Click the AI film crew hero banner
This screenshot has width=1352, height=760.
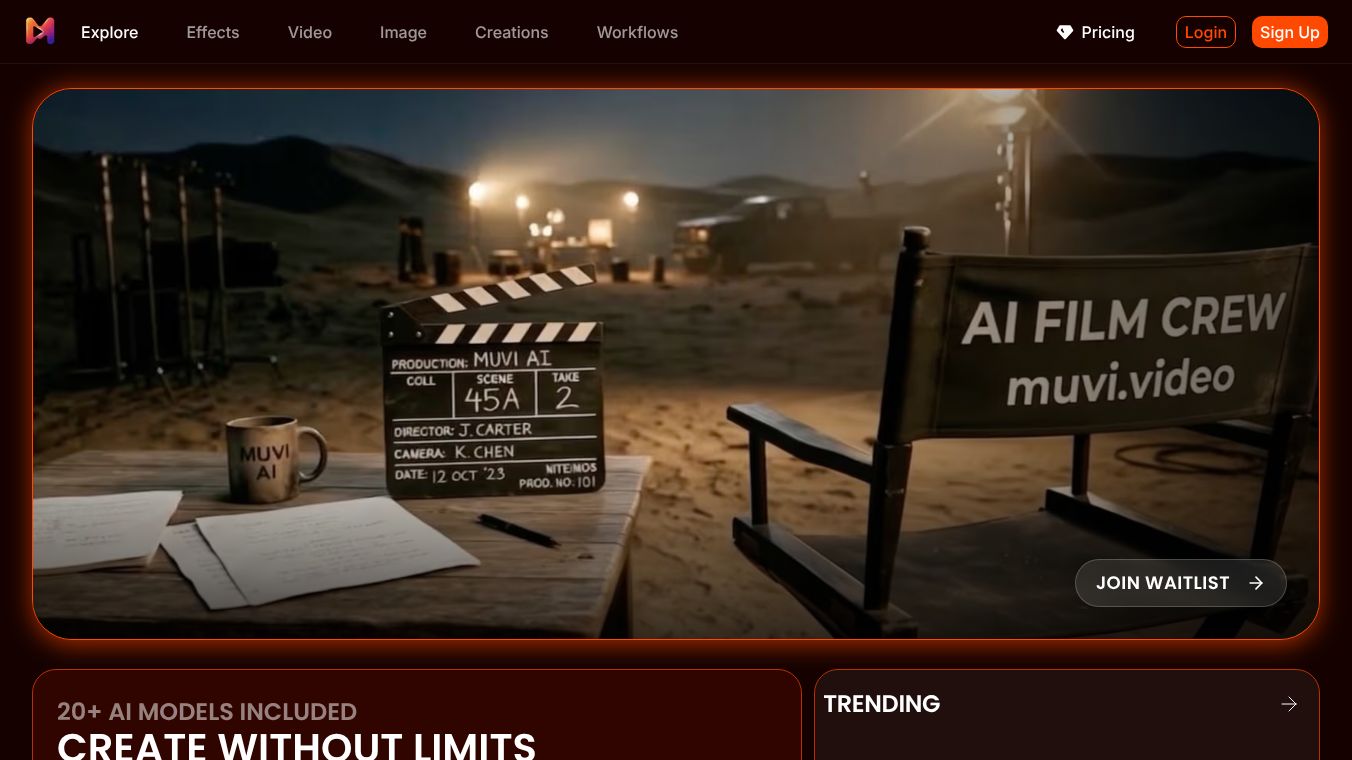click(x=676, y=364)
